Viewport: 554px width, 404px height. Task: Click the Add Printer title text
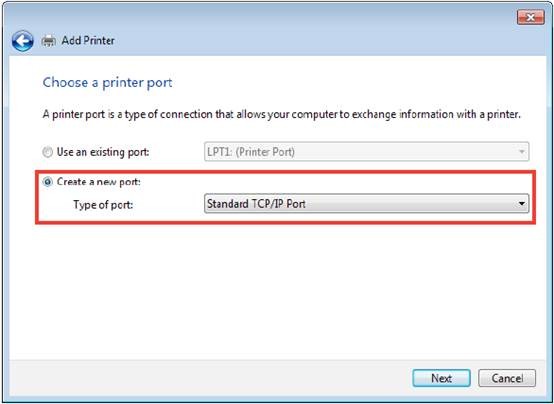[88, 41]
